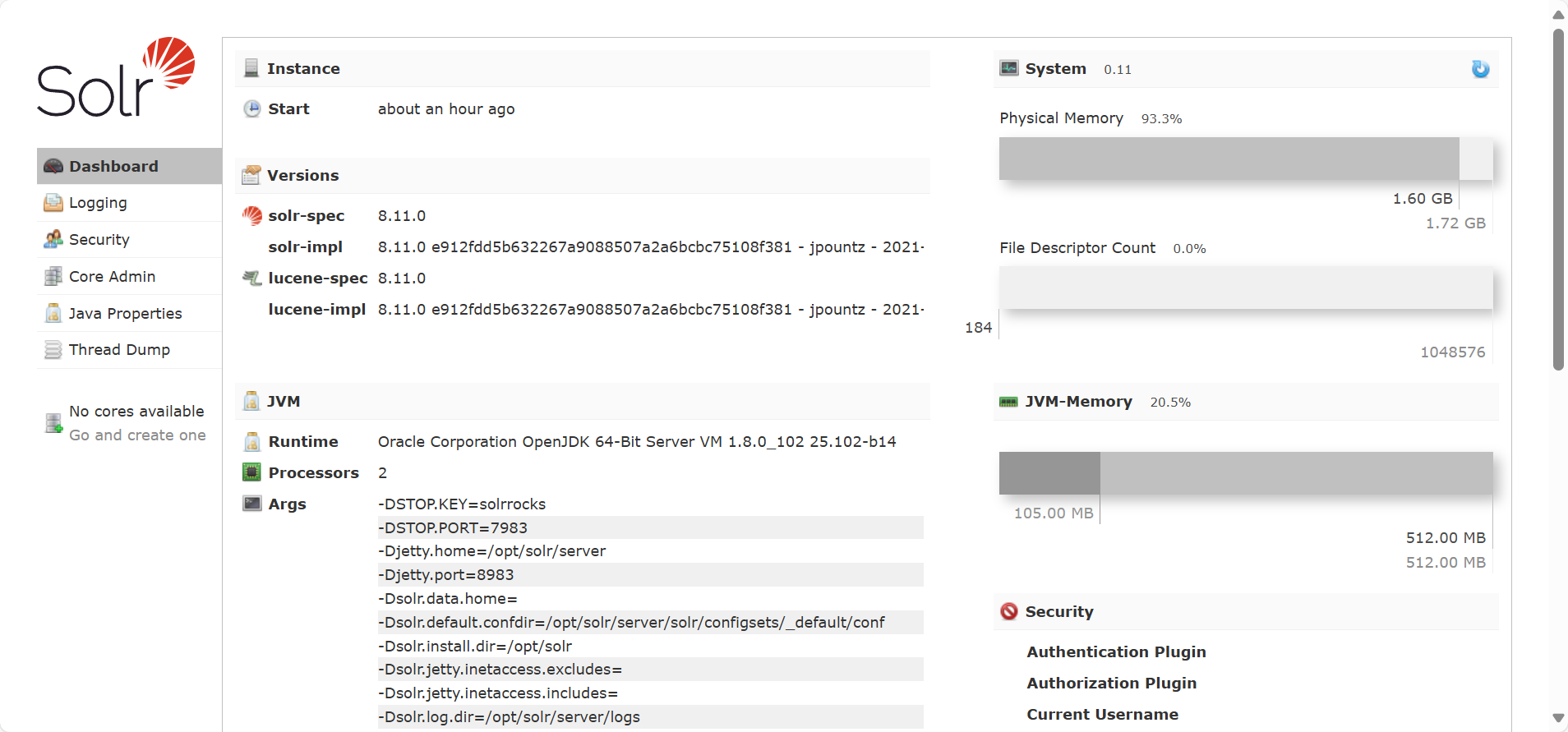Select the '1048576' file descriptor limit
The image size is (1568, 732).
click(x=1453, y=352)
